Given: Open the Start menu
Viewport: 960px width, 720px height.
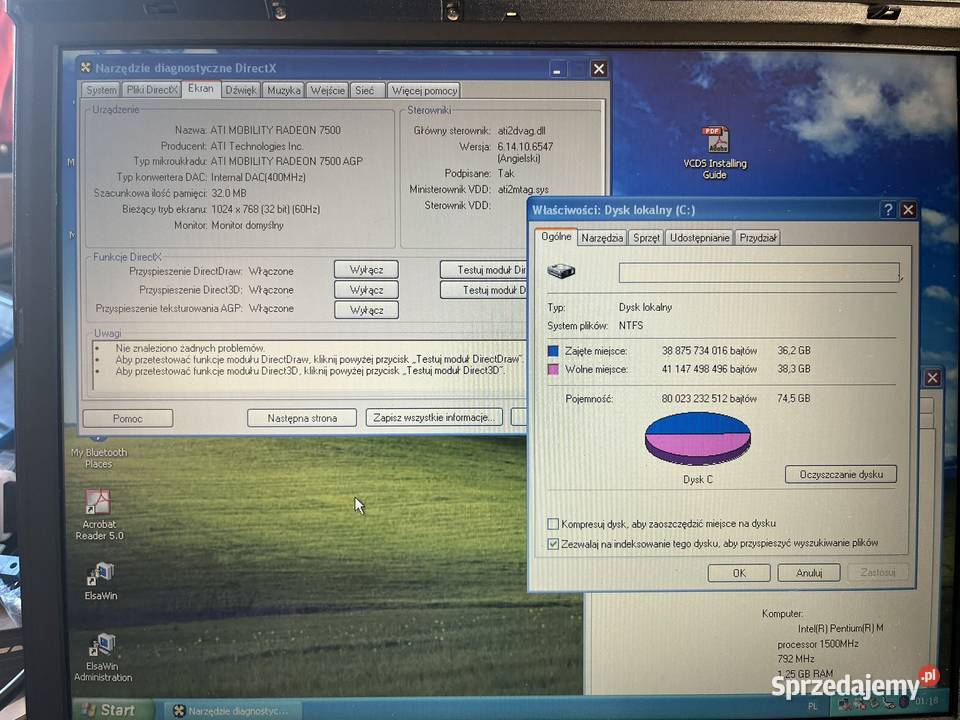Looking at the screenshot, I should [x=110, y=710].
